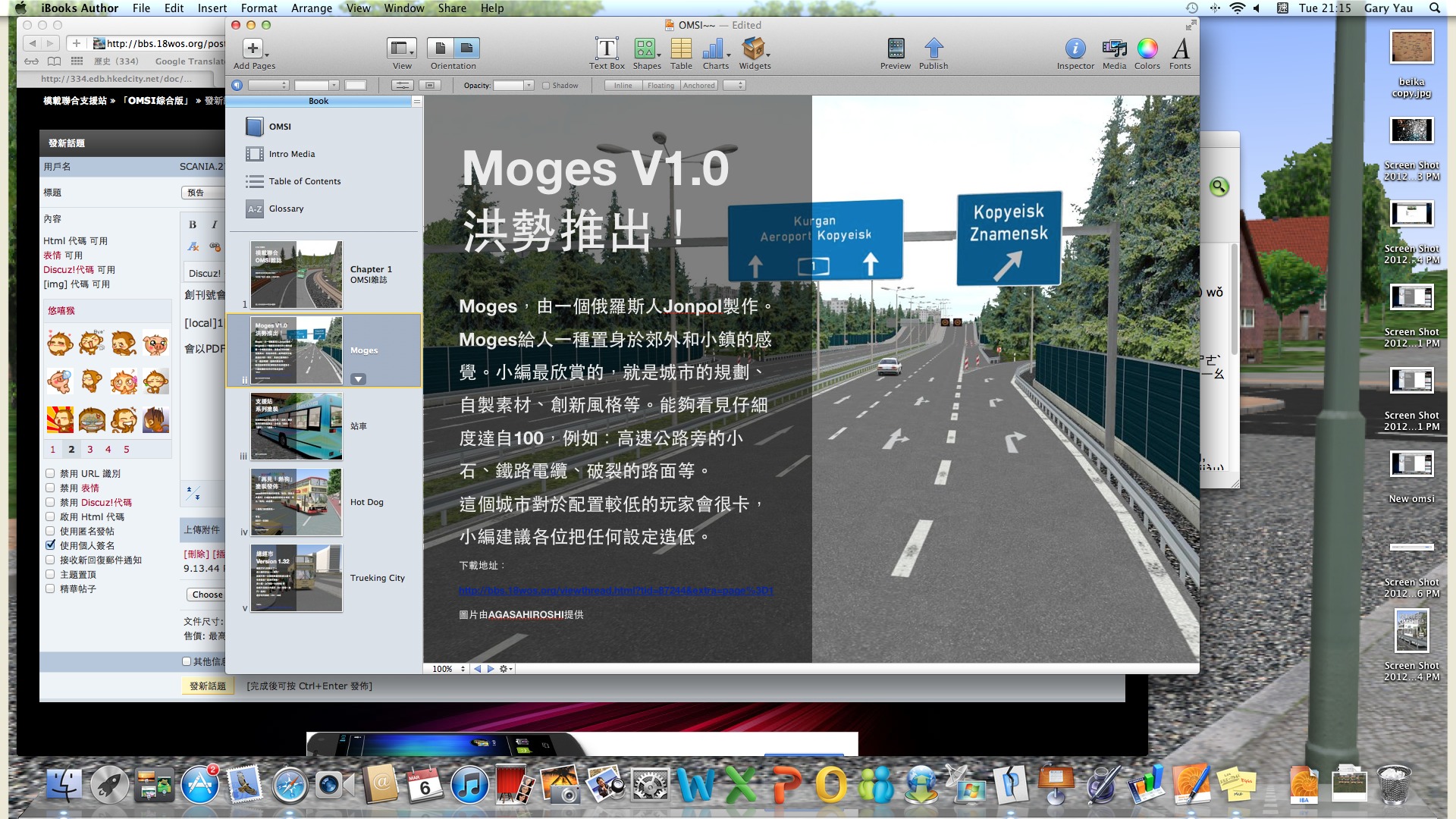Screen dimensions: 1456x819
Task: Click the Moges download link
Action: click(615, 591)
